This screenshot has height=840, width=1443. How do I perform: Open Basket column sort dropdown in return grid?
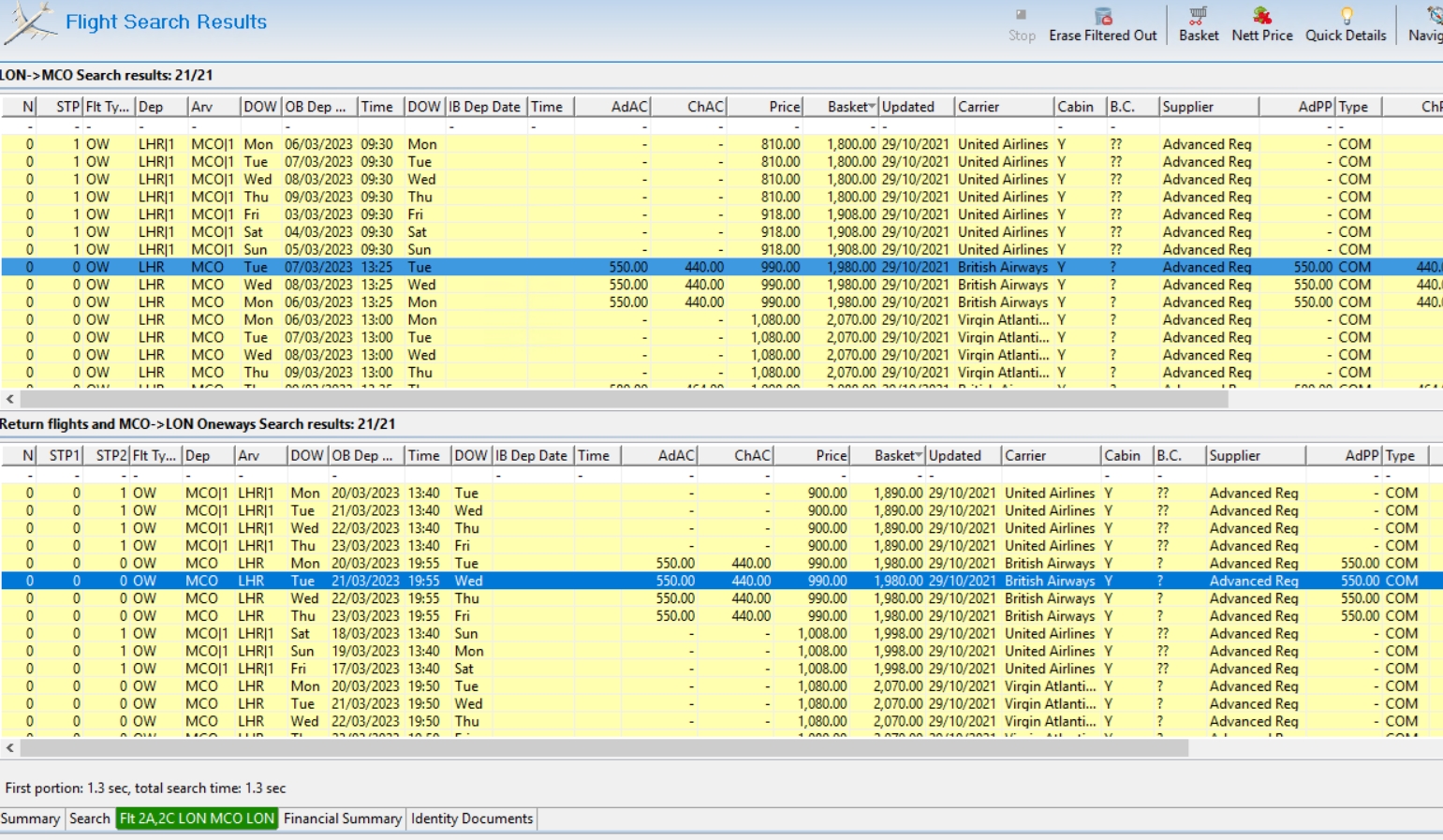click(919, 456)
